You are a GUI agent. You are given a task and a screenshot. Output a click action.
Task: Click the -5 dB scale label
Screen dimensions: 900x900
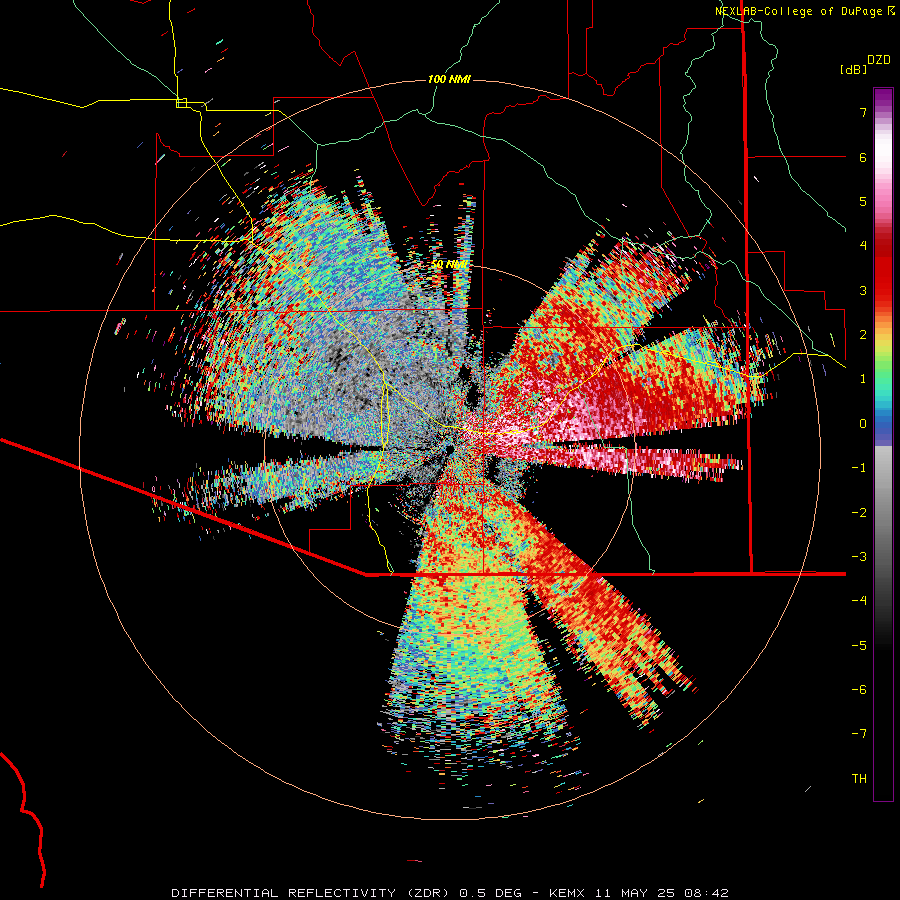859,646
